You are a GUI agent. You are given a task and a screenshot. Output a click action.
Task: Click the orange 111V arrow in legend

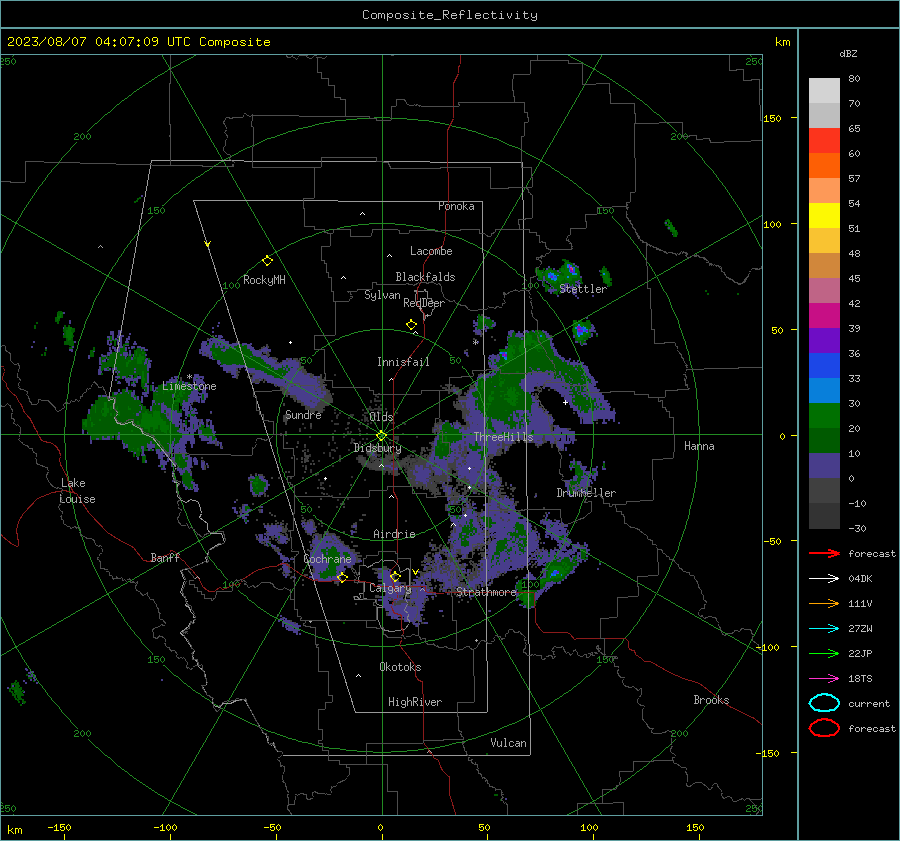pos(824,603)
